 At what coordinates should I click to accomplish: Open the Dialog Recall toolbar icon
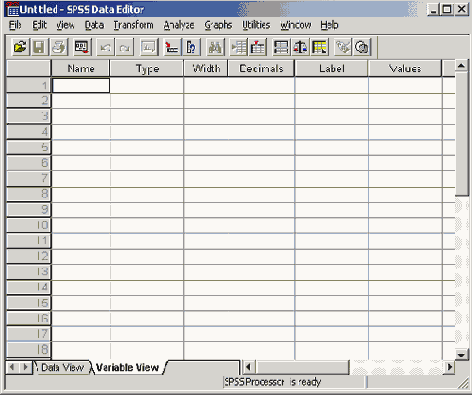(x=82, y=47)
